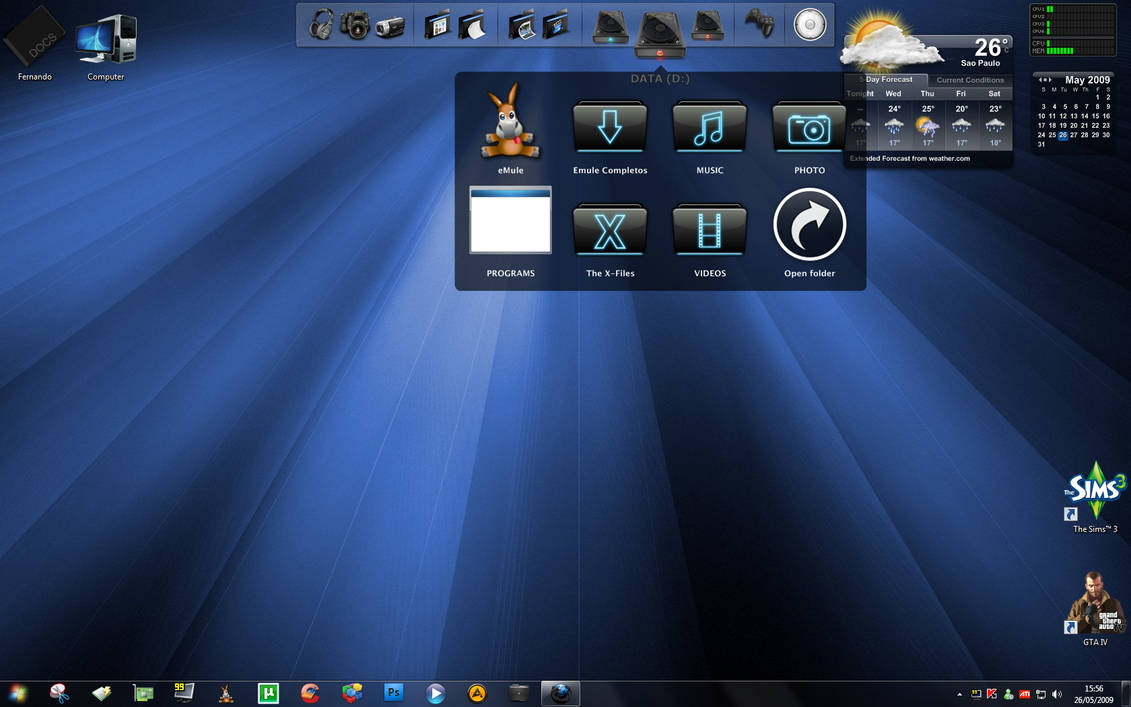This screenshot has height=707, width=1131.
Task: Go to the previous month on the calendar
Action: [x=1041, y=80]
